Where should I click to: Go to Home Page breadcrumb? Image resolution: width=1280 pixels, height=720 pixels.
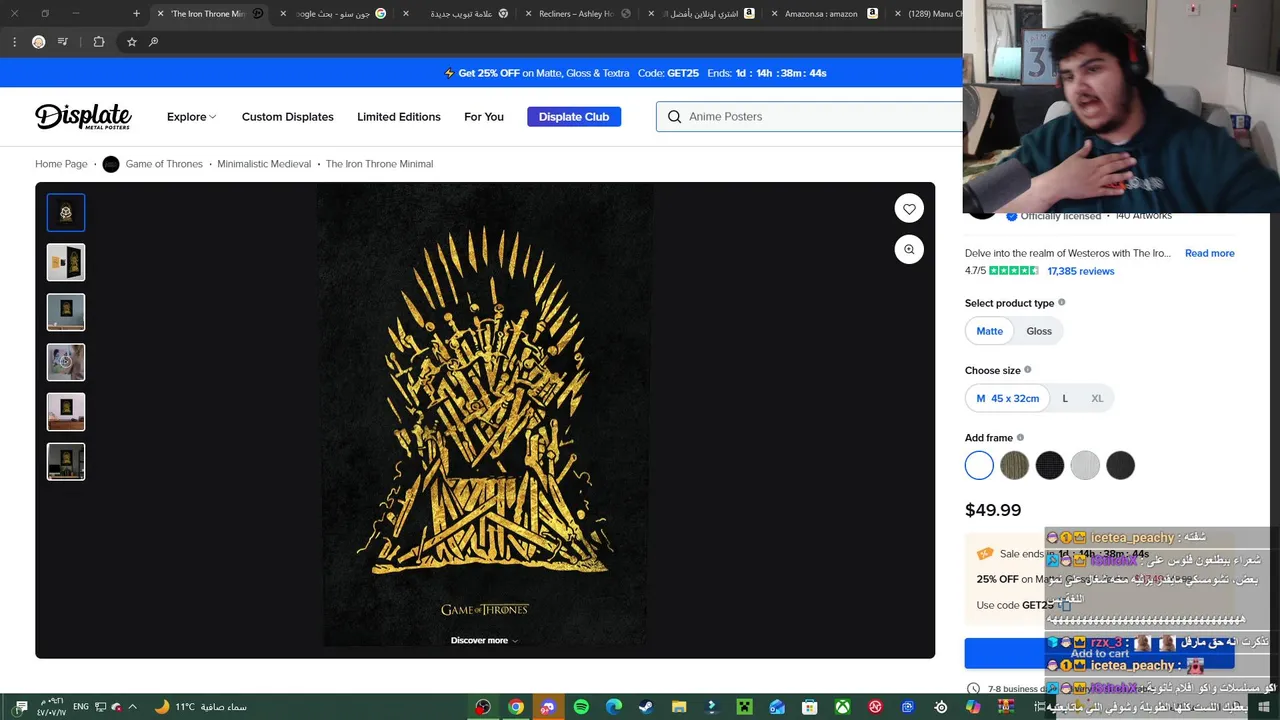tap(61, 164)
